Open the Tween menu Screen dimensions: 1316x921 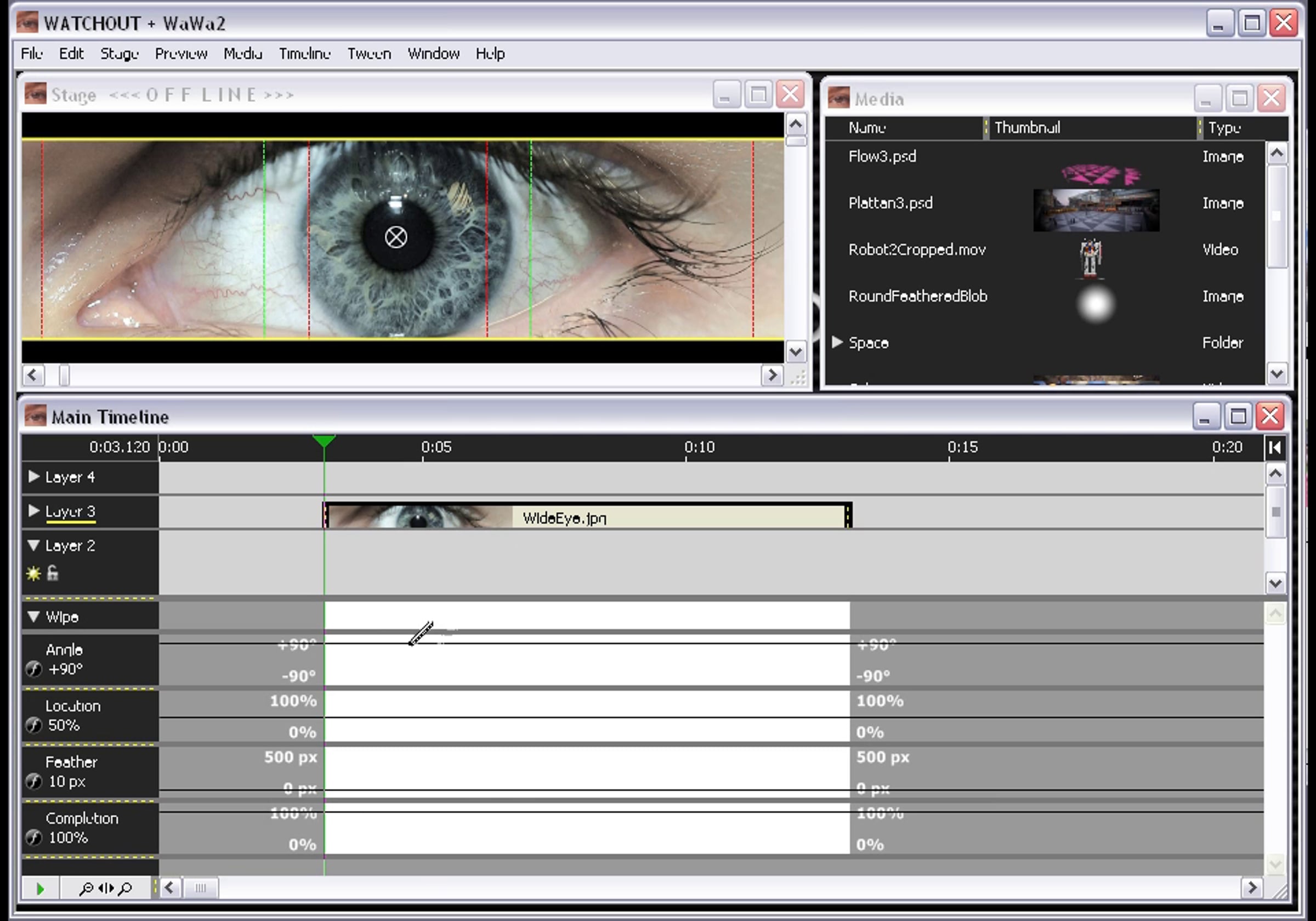tap(369, 54)
